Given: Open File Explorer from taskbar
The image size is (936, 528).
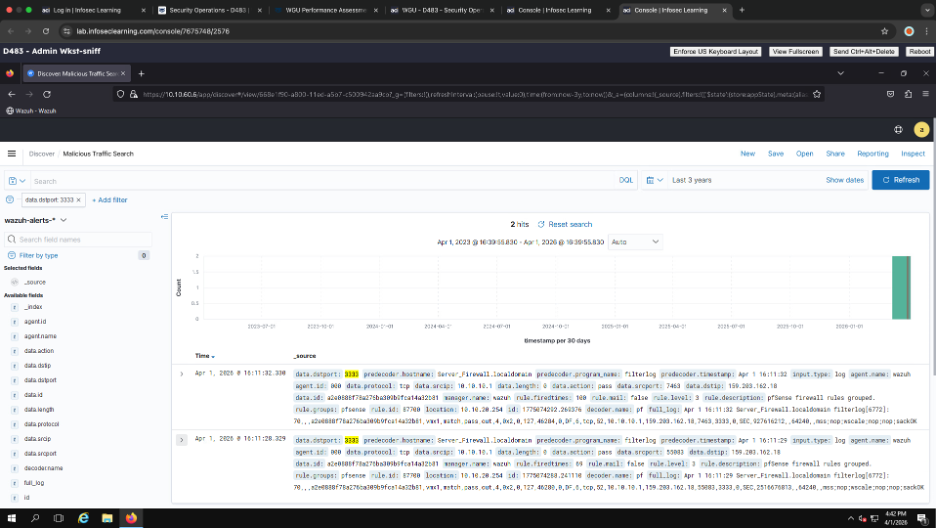Looking at the screenshot, I should click(x=107, y=518).
